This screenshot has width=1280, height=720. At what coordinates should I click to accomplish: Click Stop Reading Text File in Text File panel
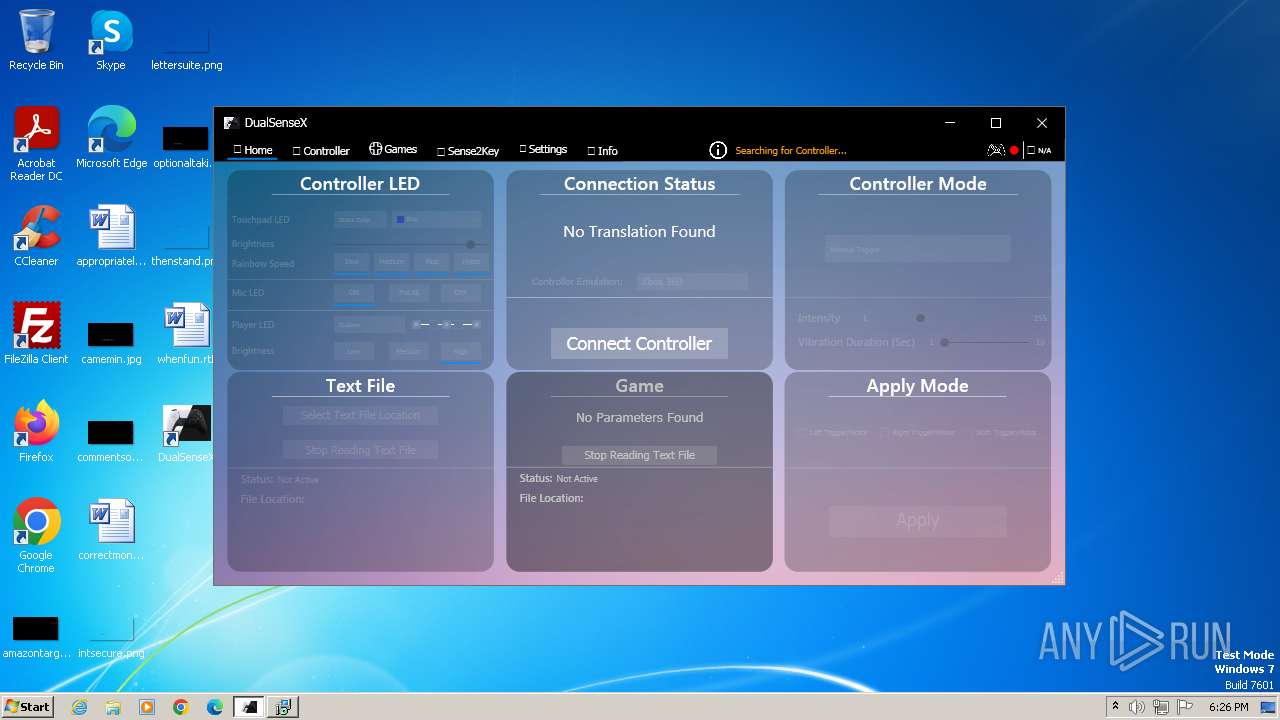(360, 450)
